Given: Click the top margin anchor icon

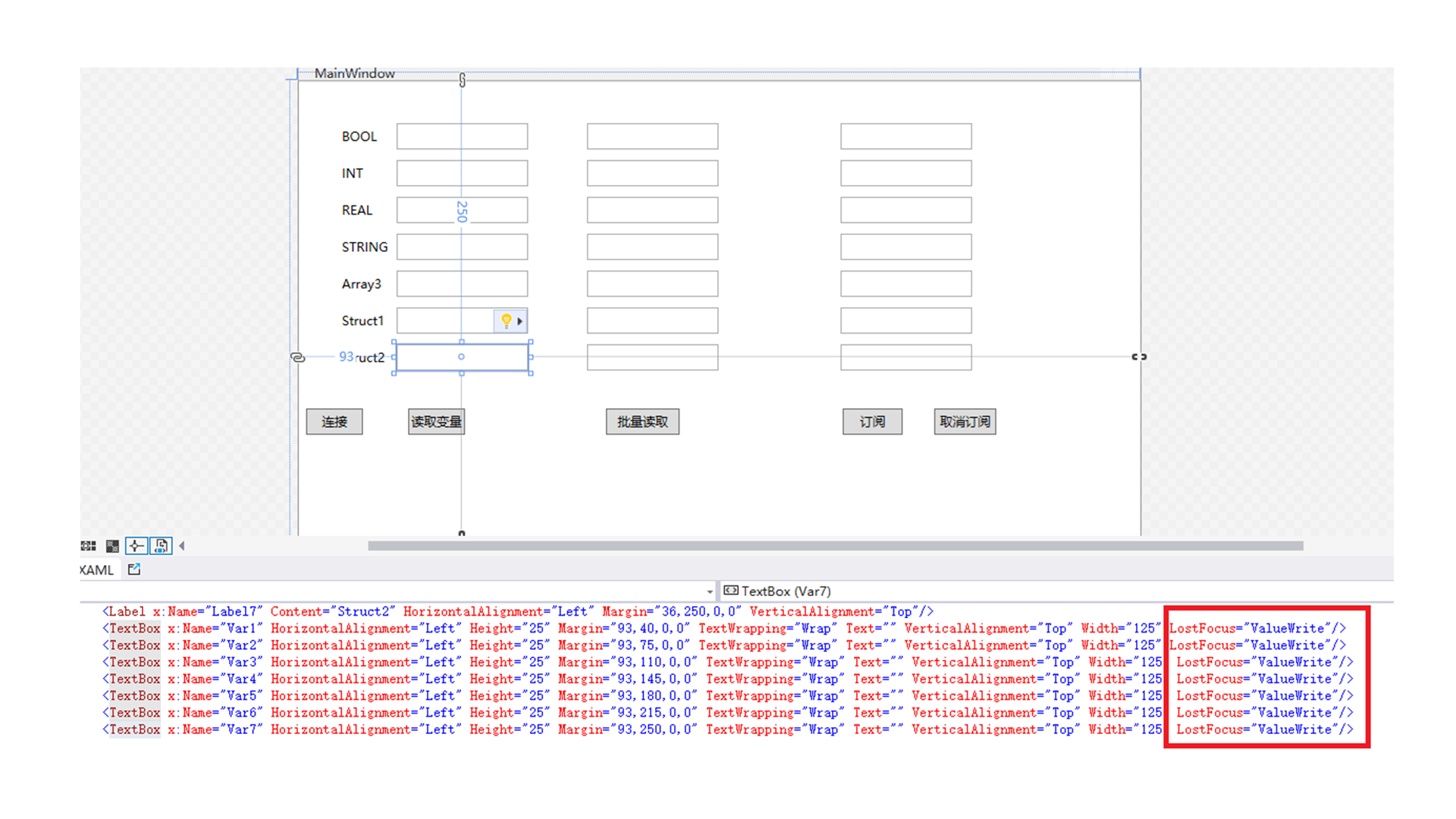Looking at the screenshot, I should coord(462,80).
